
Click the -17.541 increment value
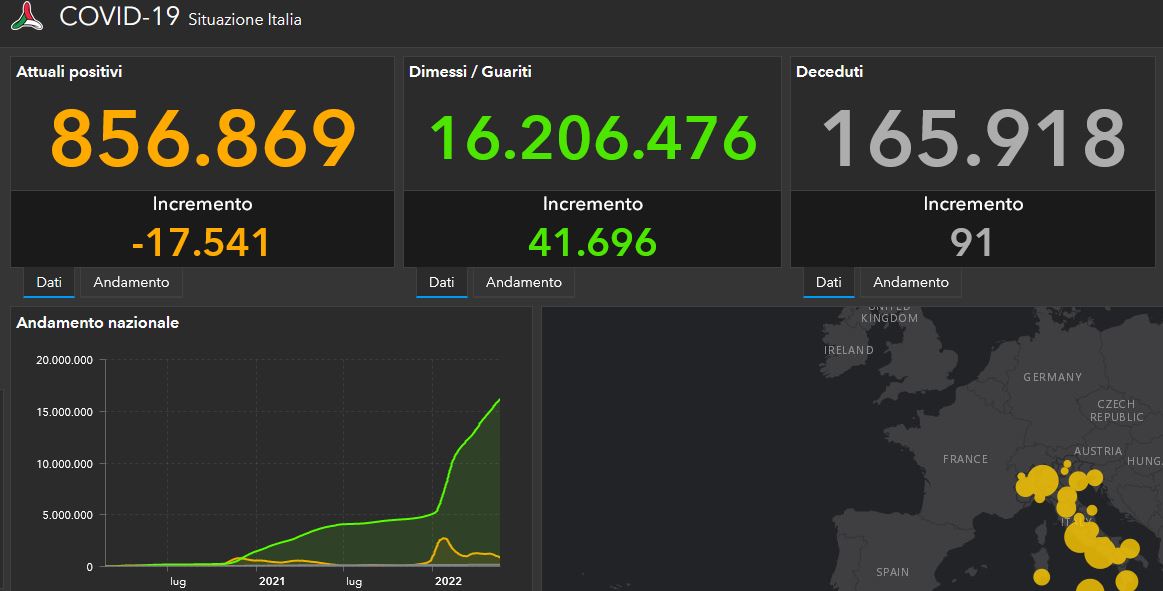[x=201, y=243]
